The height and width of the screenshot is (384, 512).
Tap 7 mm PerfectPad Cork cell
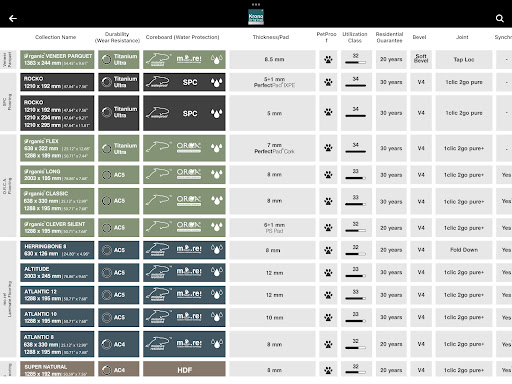272,148
